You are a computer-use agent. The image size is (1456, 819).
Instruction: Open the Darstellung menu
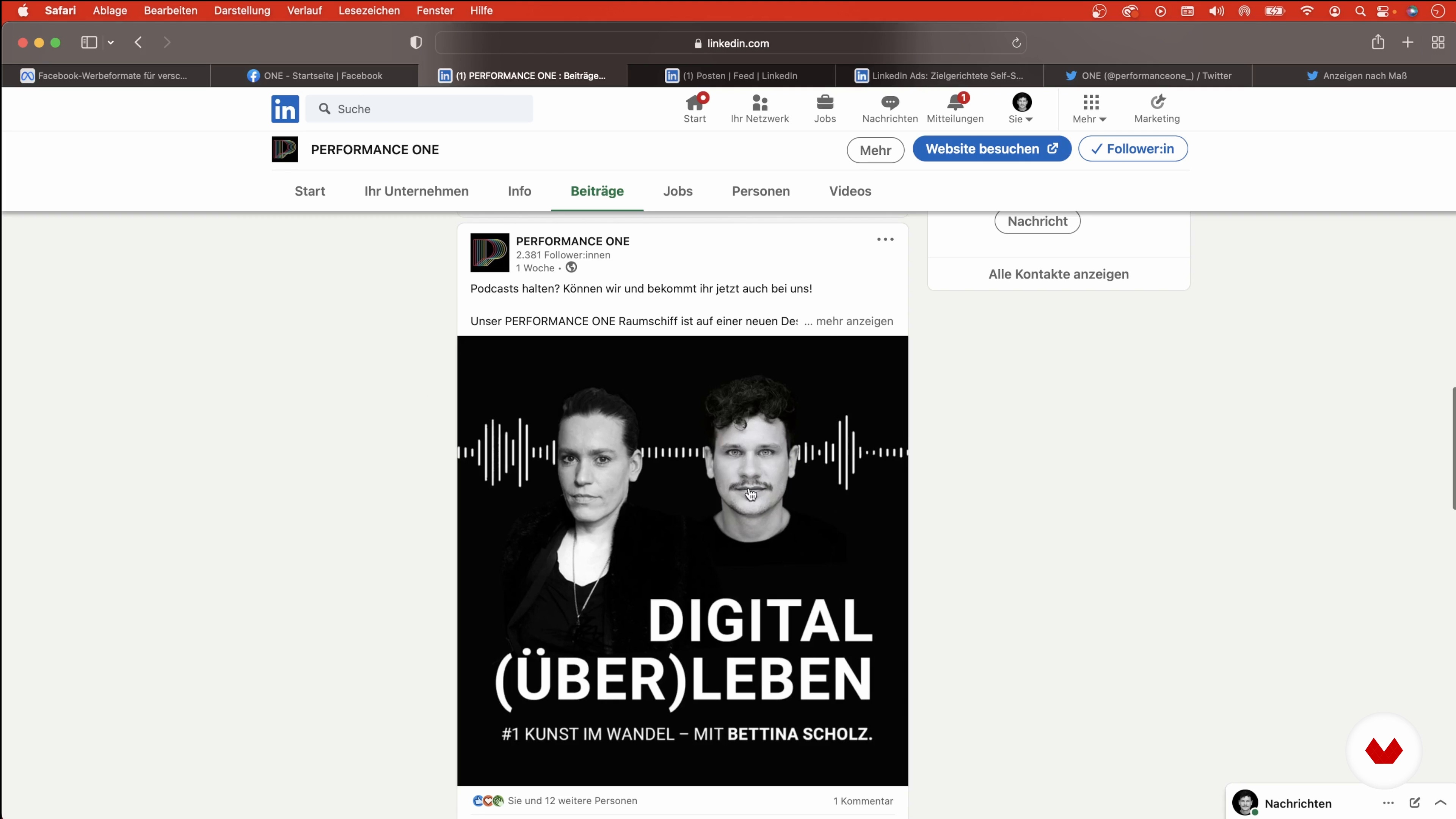click(242, 10)
